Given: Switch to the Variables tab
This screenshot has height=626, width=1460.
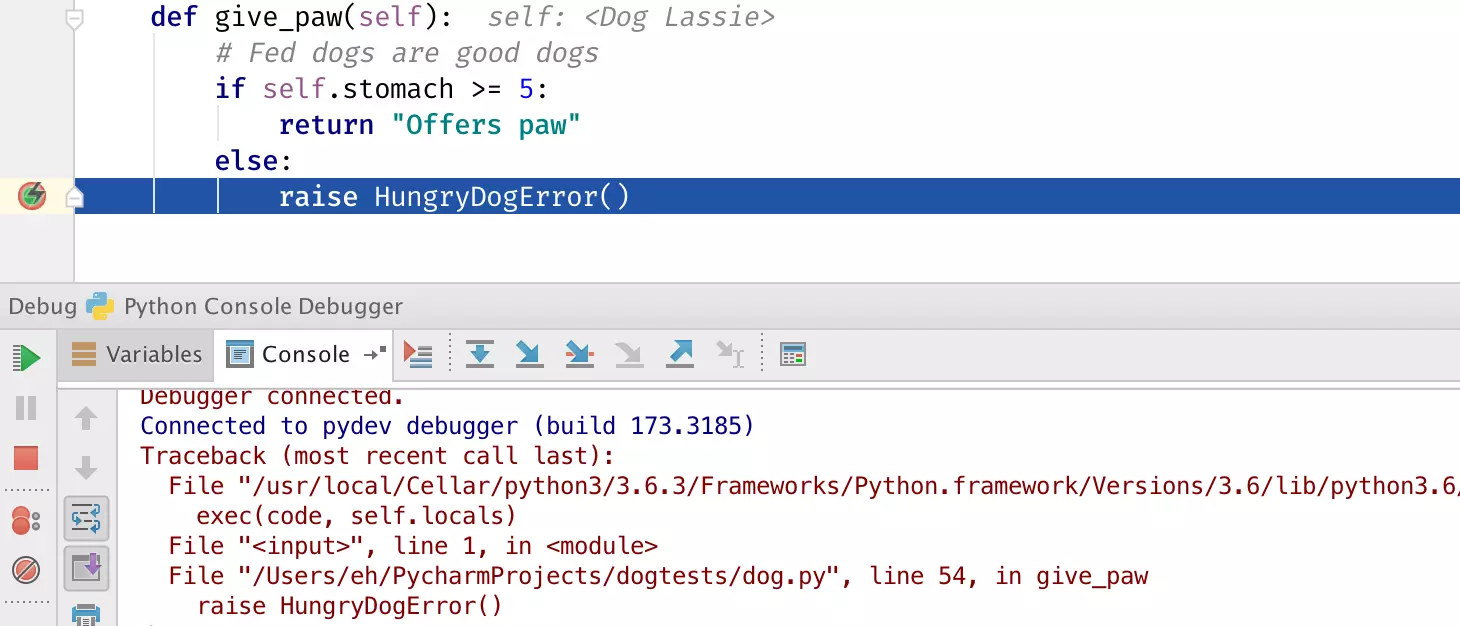Looking at the screenshot, I should pyautogui.click(x=138, y=354).
